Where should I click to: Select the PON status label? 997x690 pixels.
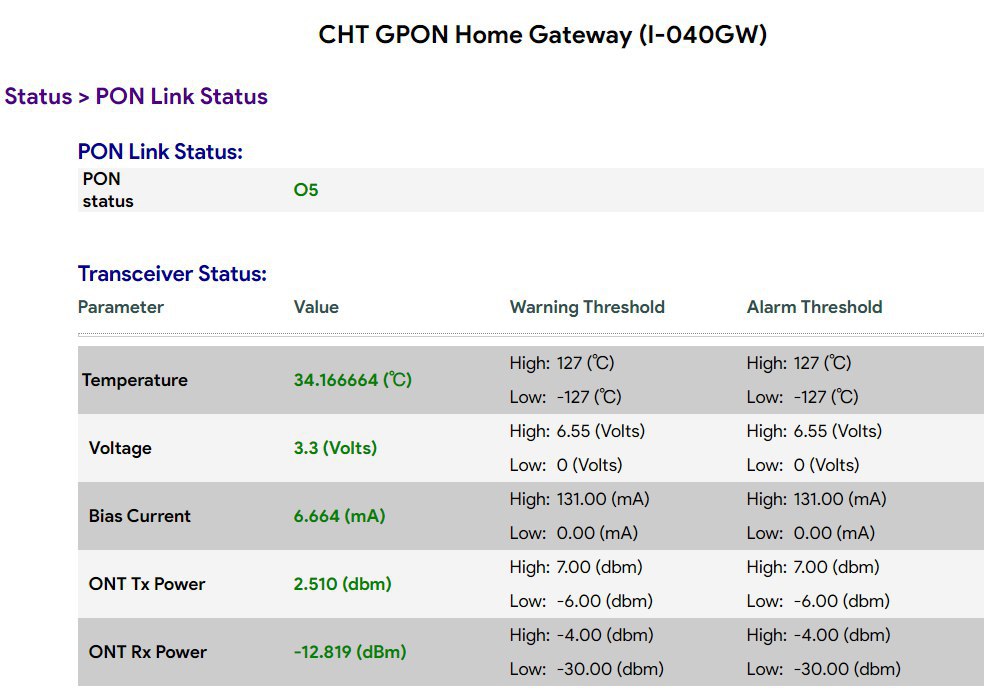click(107, 190)
